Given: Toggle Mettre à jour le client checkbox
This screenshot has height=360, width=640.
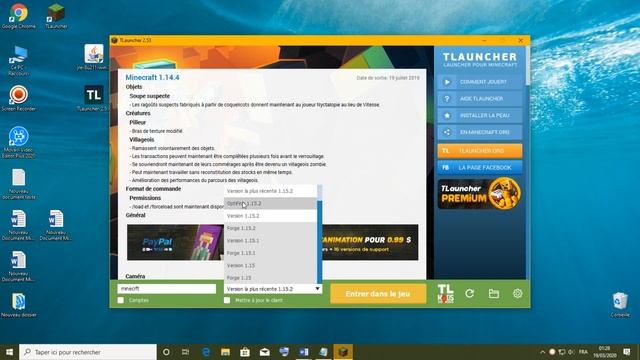Looking at the screenshot, I should tap(227, 300).
